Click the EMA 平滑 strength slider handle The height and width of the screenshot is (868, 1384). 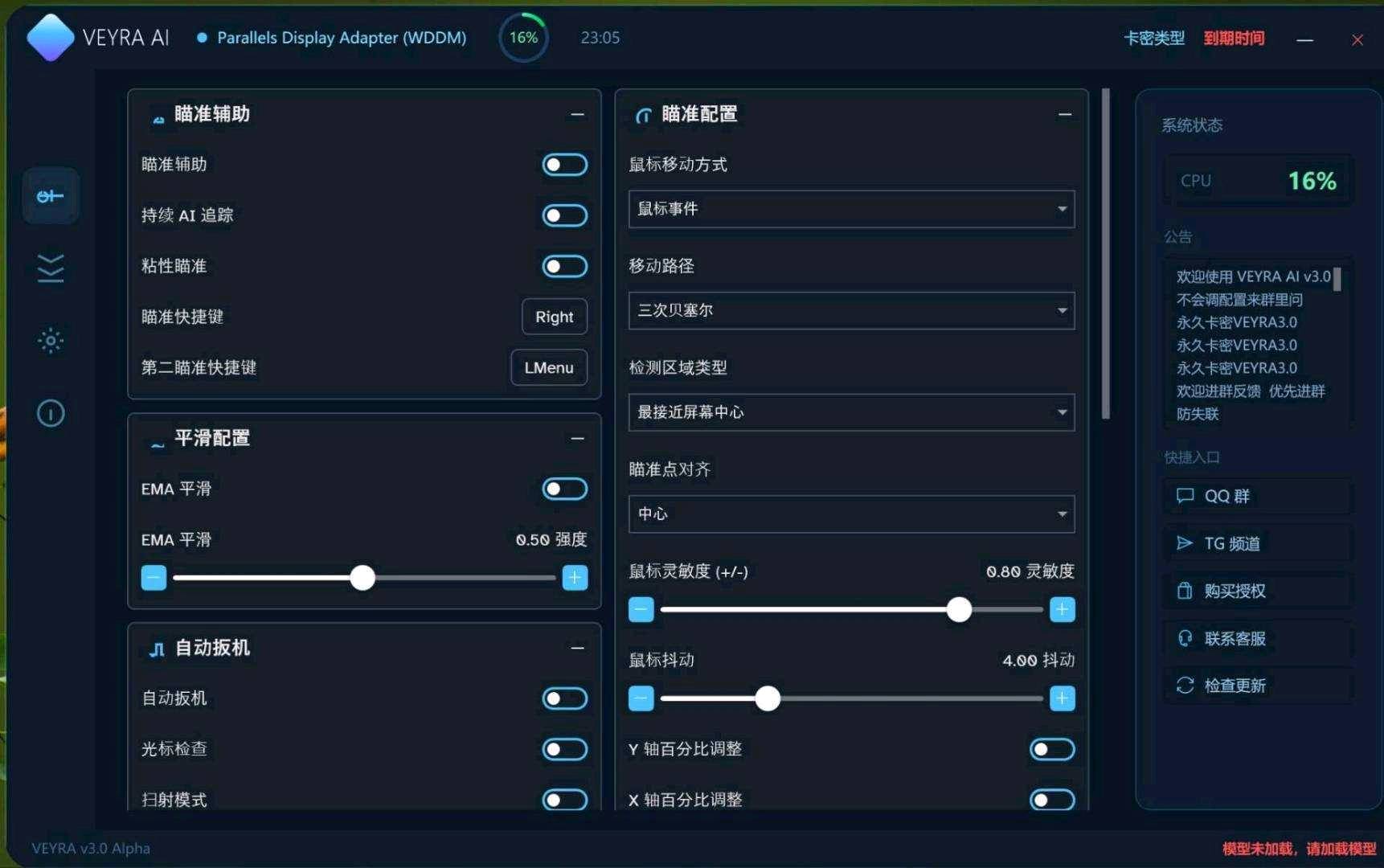[x=362, y=578]
